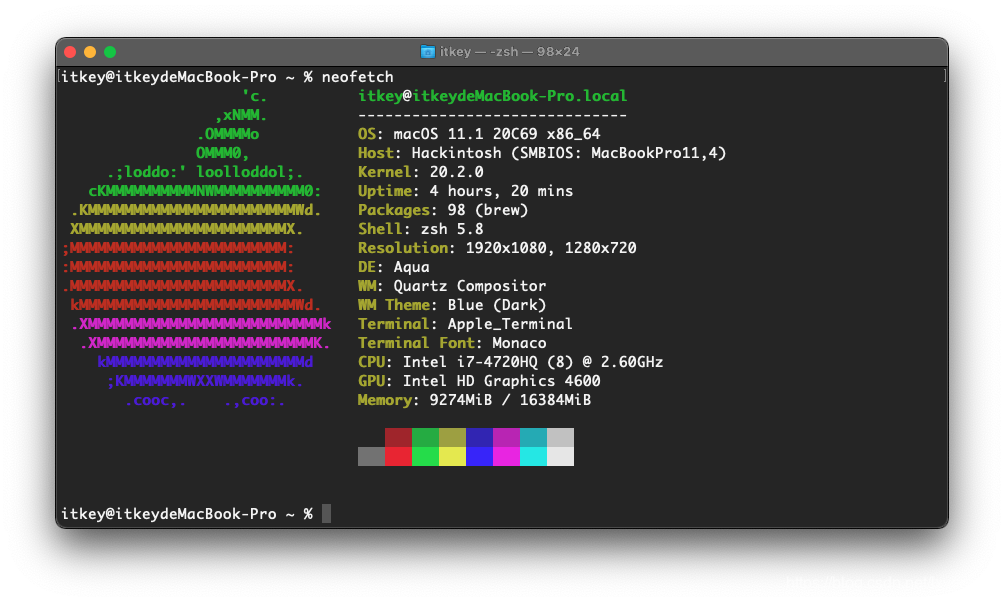Screen dimensions: 1004x602
Task: Click the Memory value '9274MiB / 16384MiB'
Action: [510, 400]
